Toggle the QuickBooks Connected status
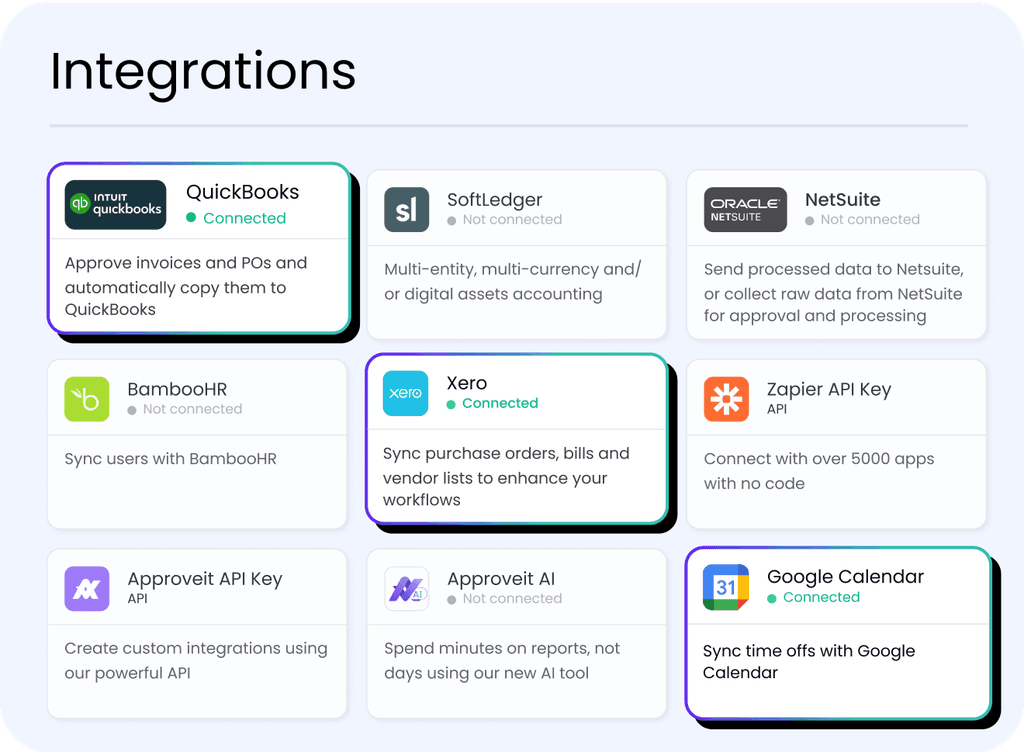This screenshot has width=1024, height=752. tap(236, 218)
